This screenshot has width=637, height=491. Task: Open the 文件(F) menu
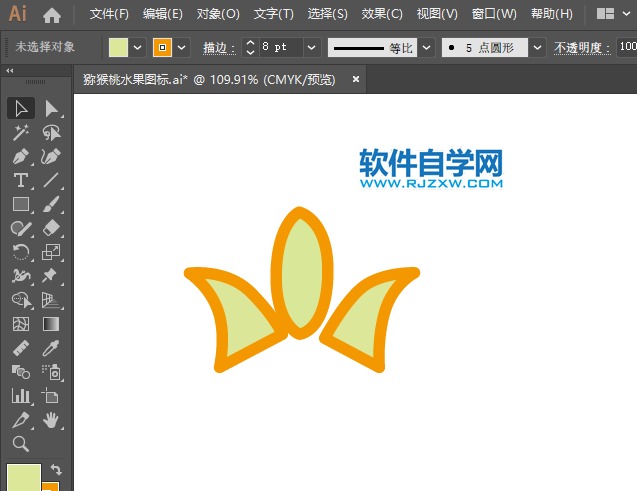pos(109,14)
